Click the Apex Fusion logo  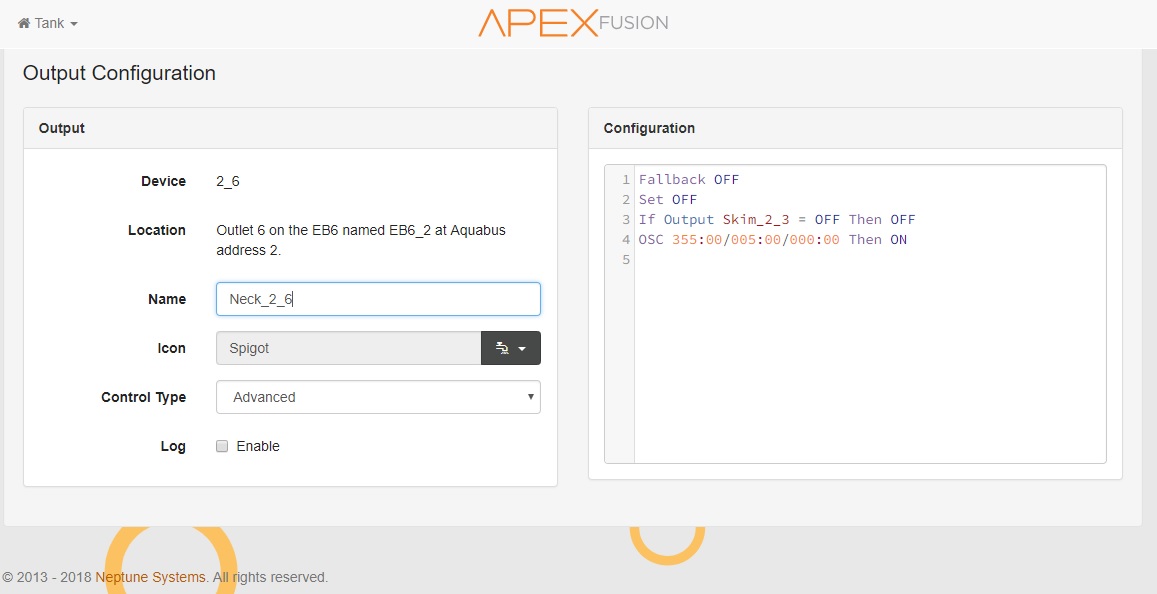(x=573, y=23)
